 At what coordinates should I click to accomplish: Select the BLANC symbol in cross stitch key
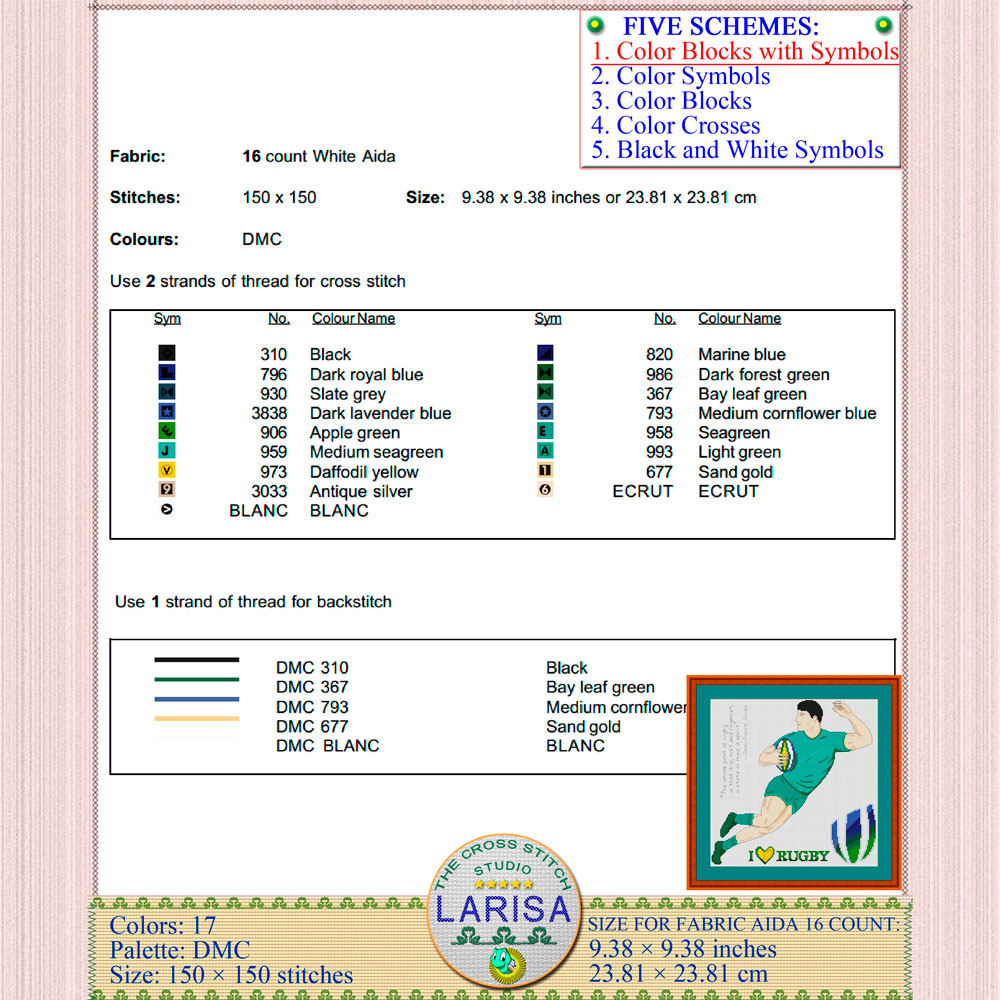(x=166, y=510)
